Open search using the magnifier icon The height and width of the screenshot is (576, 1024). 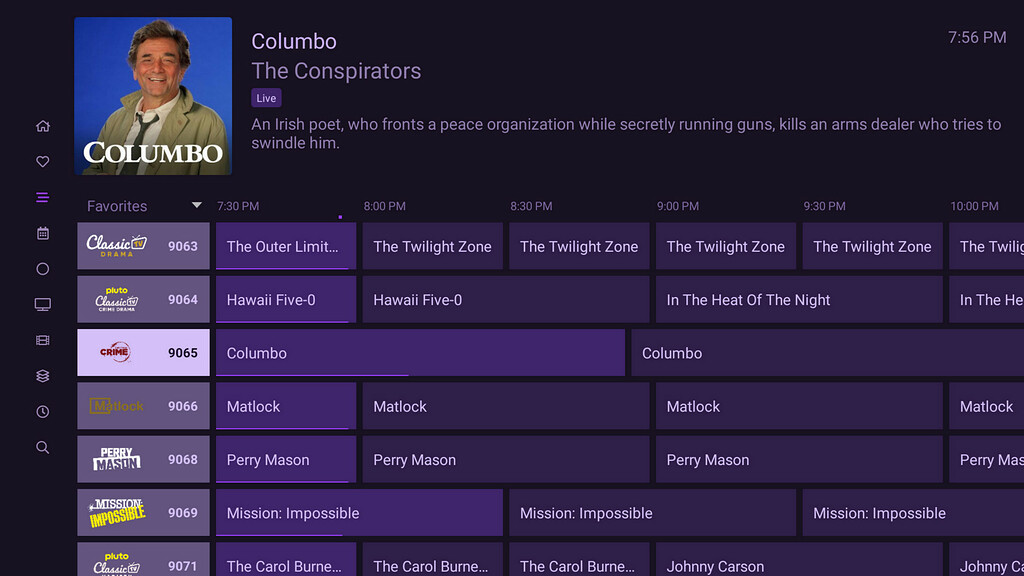(x=42, y=447)
